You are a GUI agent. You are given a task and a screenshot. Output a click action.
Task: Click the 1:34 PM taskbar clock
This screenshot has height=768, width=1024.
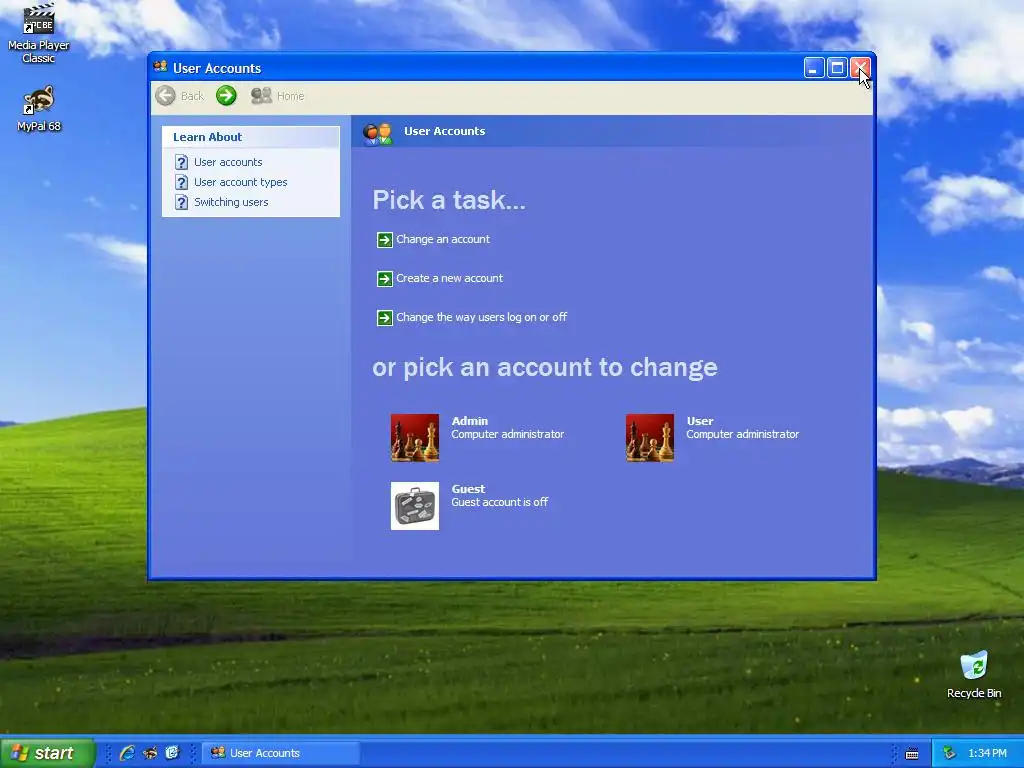click(x=987, y=753)
